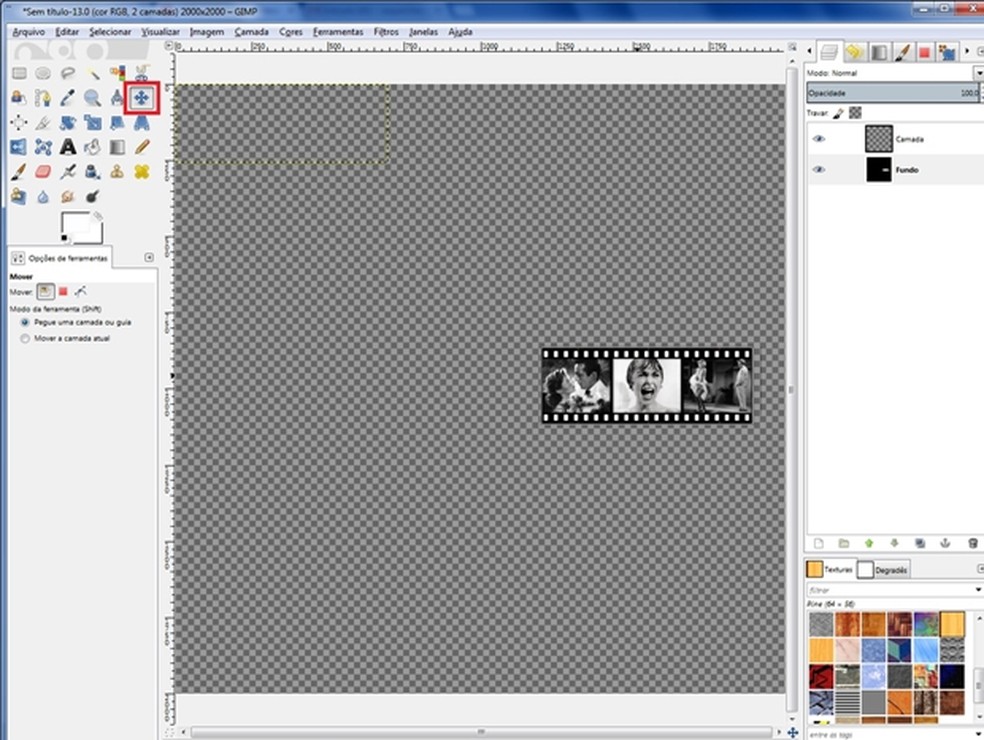The width and height of the screenshot is (984, 740).
Task: Choose 'Pegue uma camada ou guia' option
Action: pos(75,322)
